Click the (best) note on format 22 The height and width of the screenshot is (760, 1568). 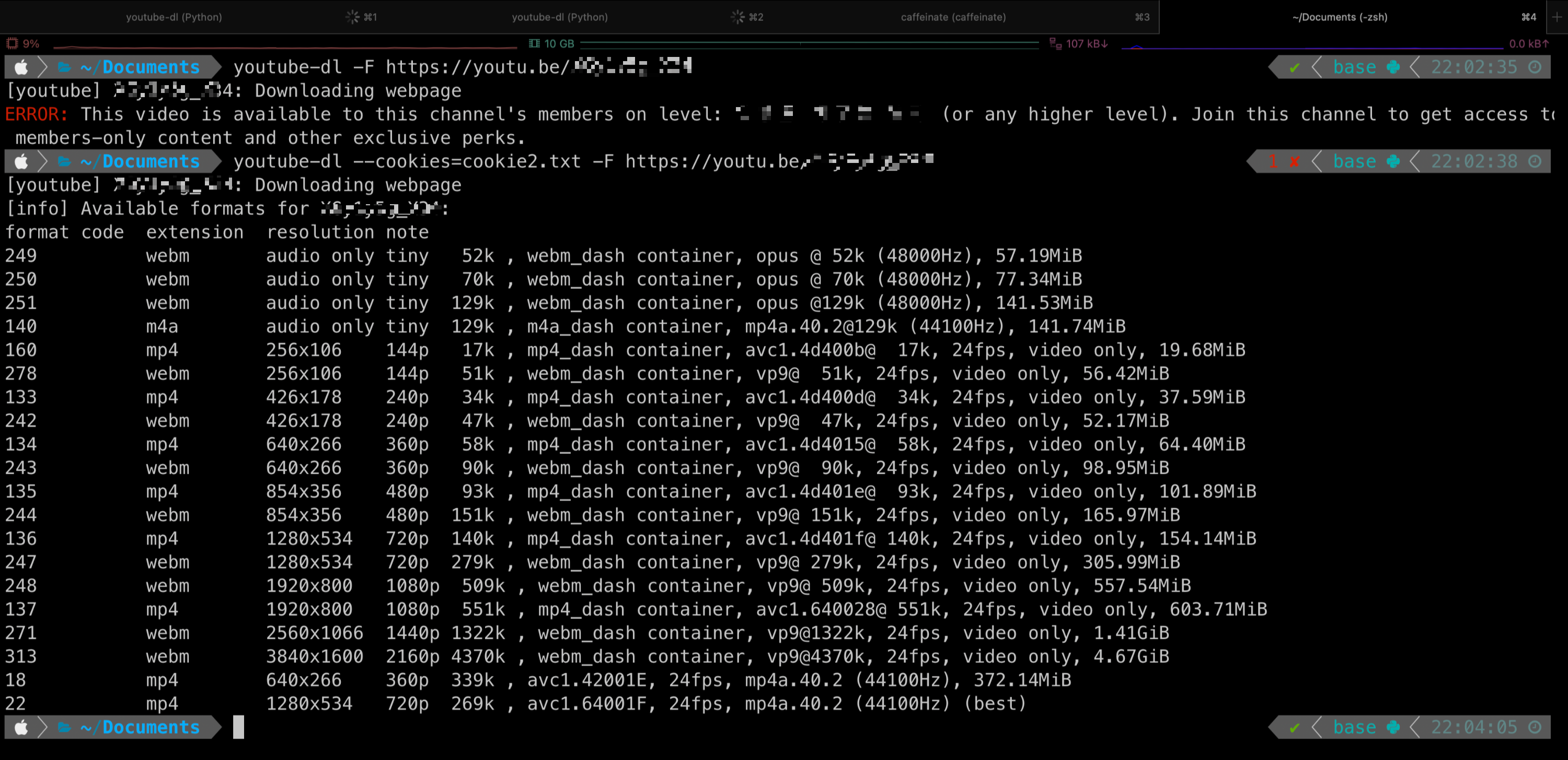996,704
